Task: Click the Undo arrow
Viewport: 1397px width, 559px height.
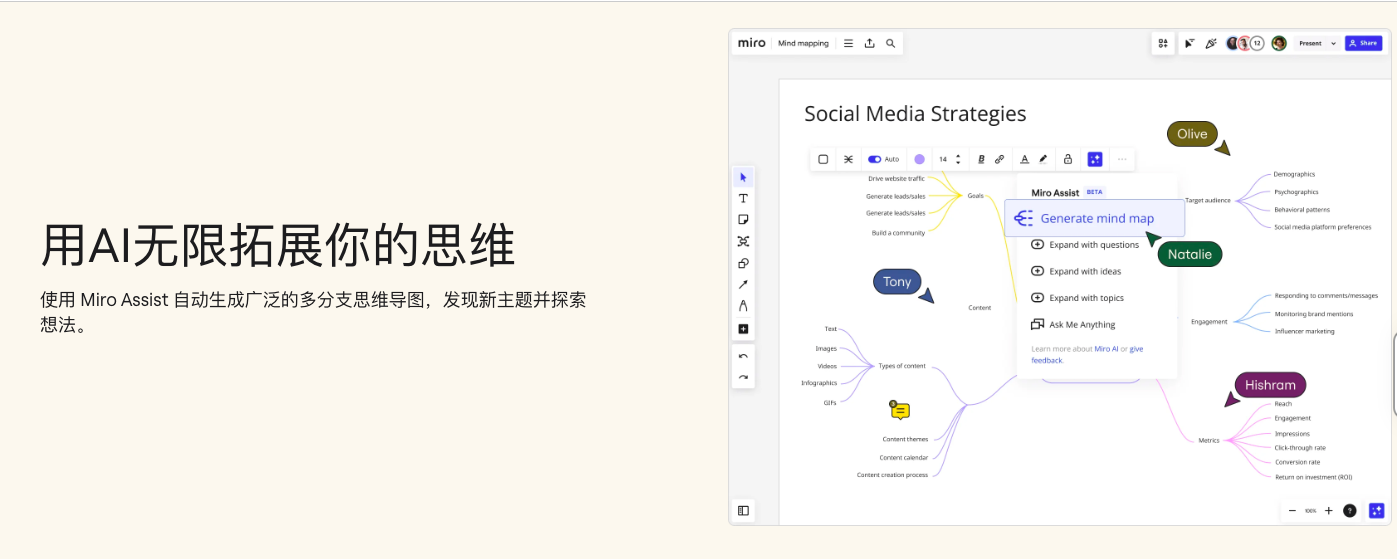Action: (x=743, y=356)
